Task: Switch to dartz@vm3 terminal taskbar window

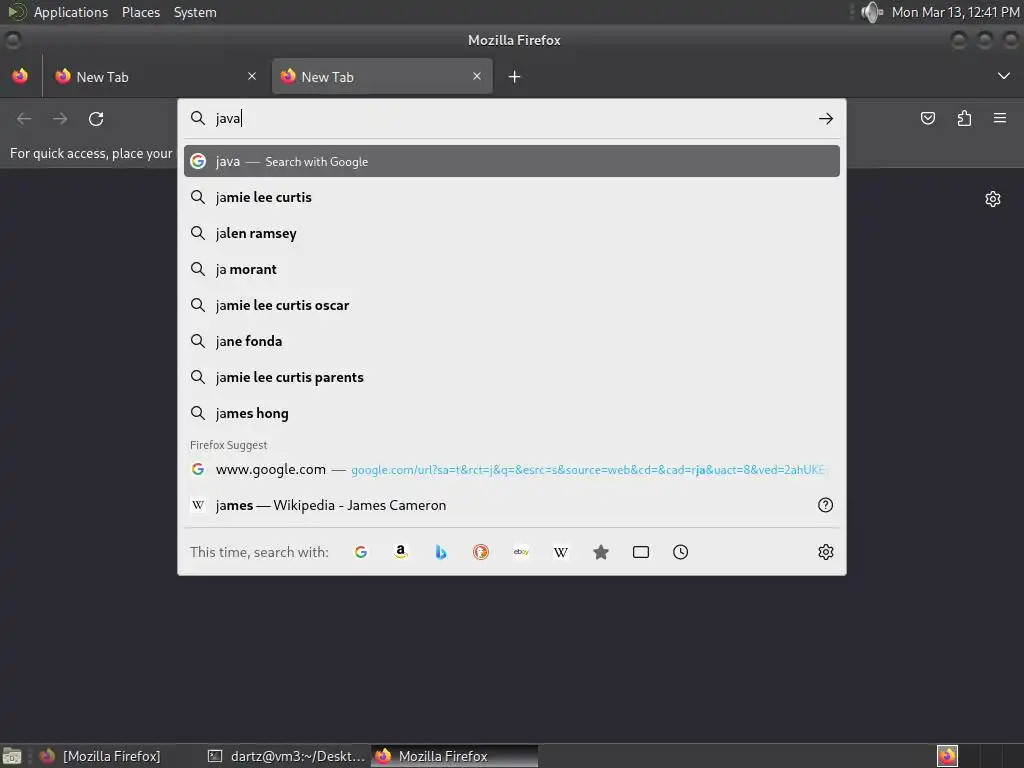Action: tap(286, 756)
